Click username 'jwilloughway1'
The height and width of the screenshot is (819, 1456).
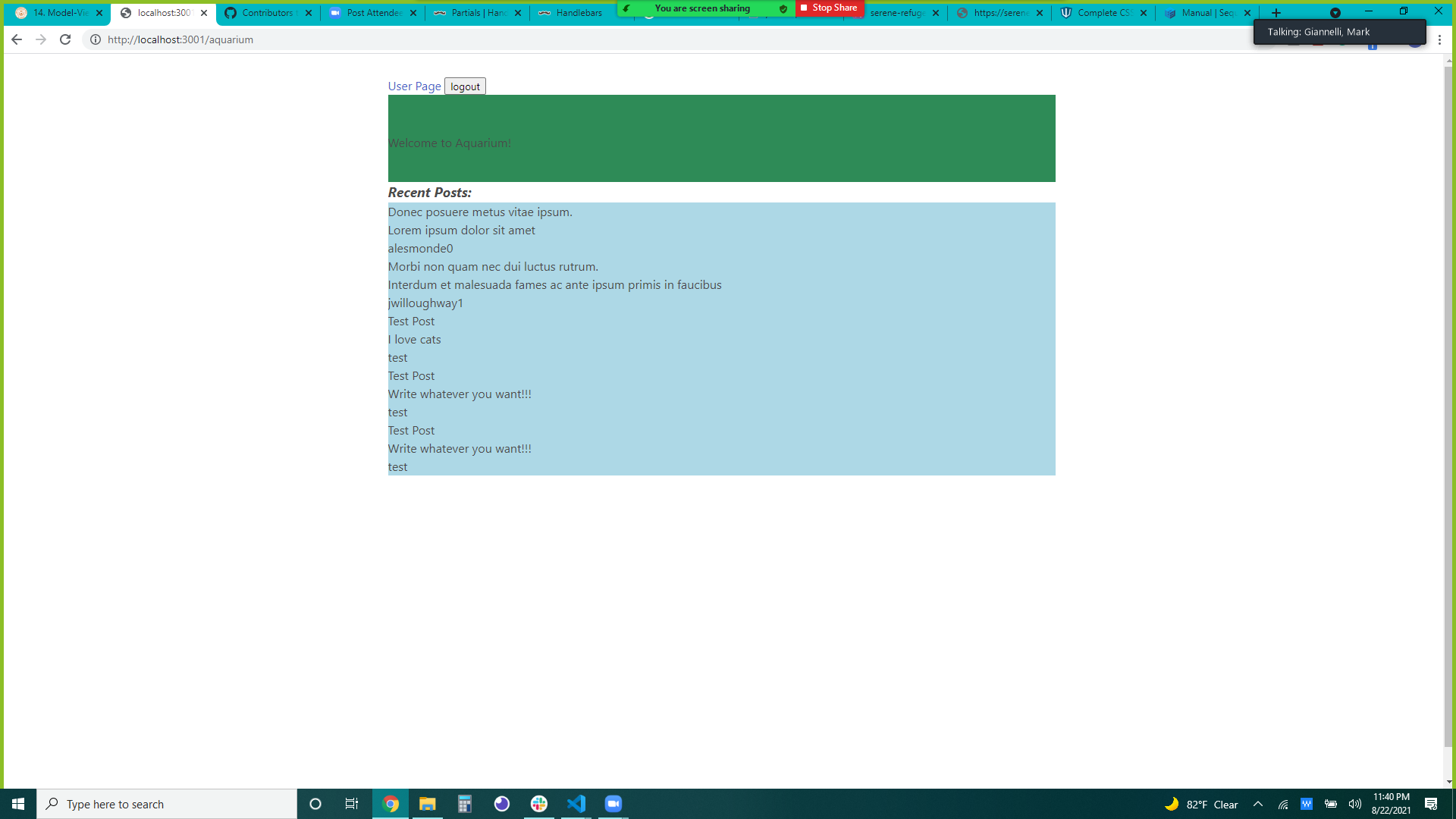click(x=425, y=303)
